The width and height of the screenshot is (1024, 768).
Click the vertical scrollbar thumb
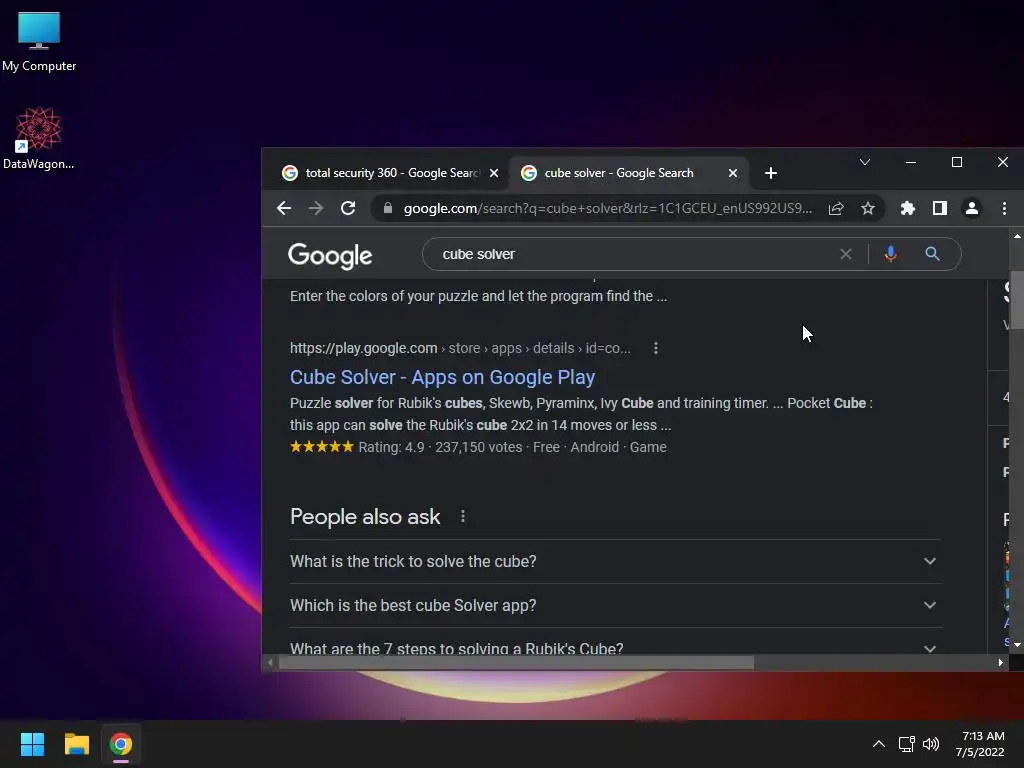click(x=1017, y=299)
